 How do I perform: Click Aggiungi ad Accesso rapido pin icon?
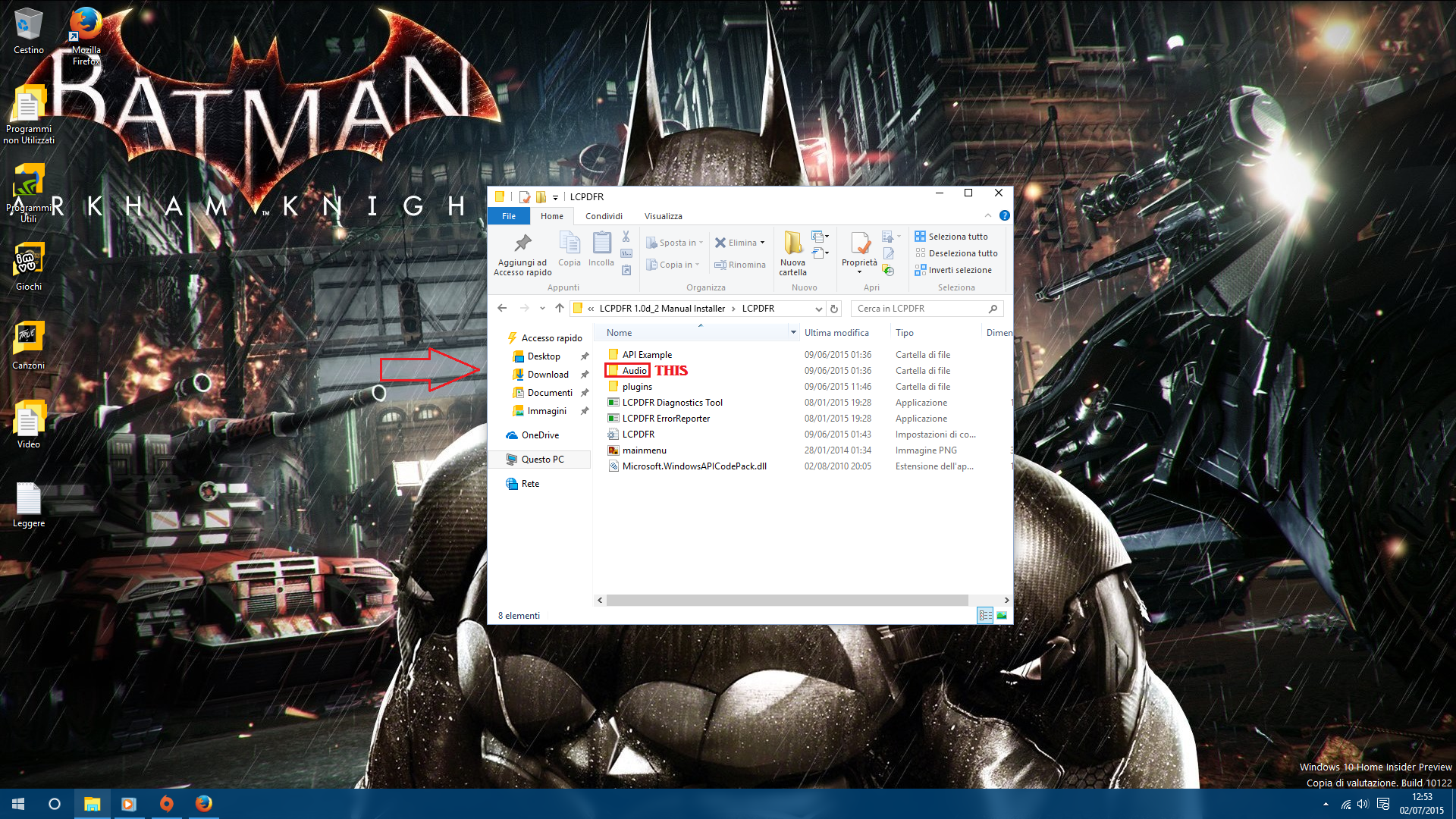522,243
